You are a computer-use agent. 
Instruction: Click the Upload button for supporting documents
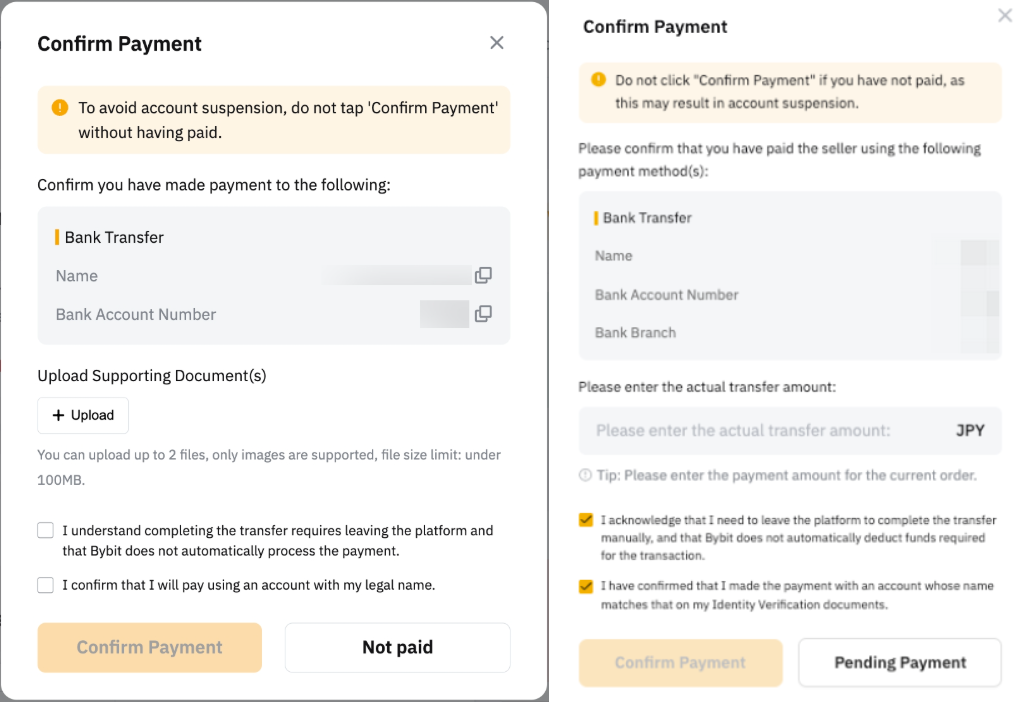click(x=83, y=415)
